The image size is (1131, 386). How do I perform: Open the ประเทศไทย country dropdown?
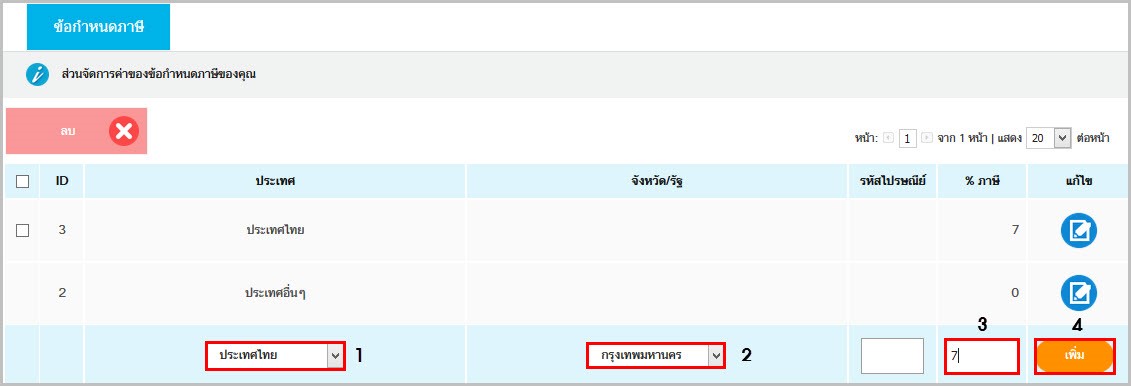coord(275,355)
